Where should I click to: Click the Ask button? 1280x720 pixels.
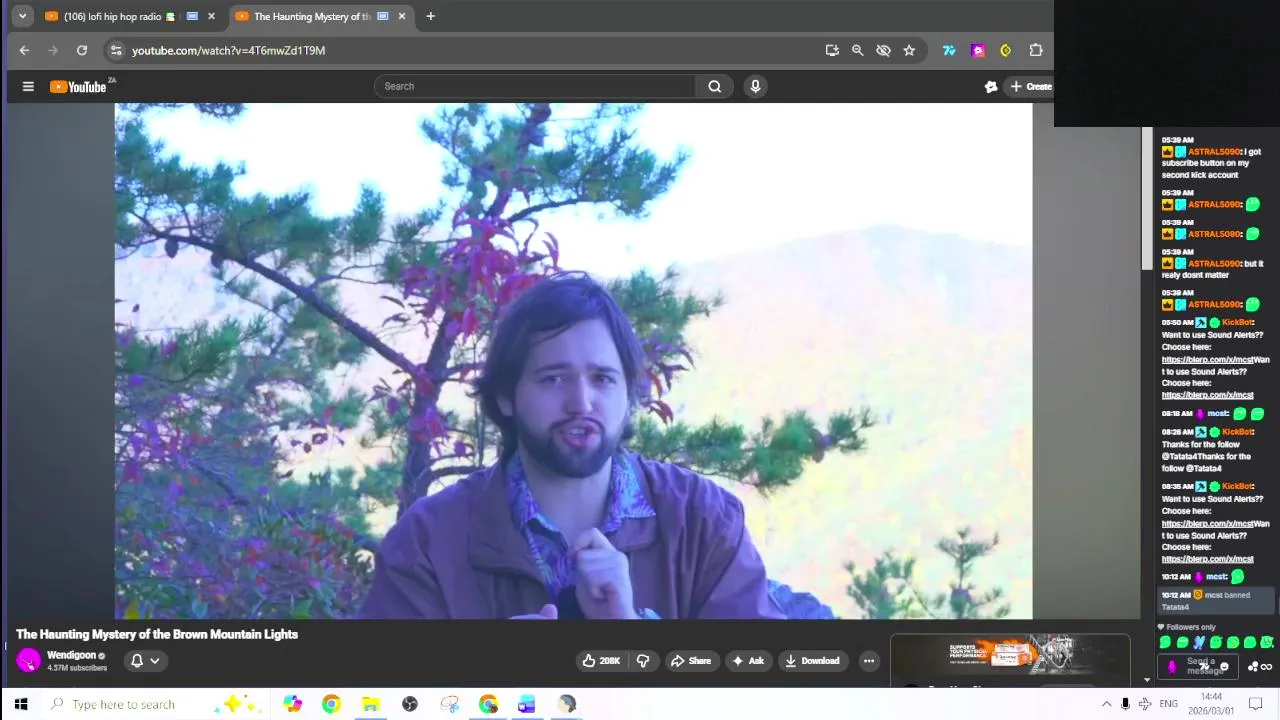tap(748, 661)
